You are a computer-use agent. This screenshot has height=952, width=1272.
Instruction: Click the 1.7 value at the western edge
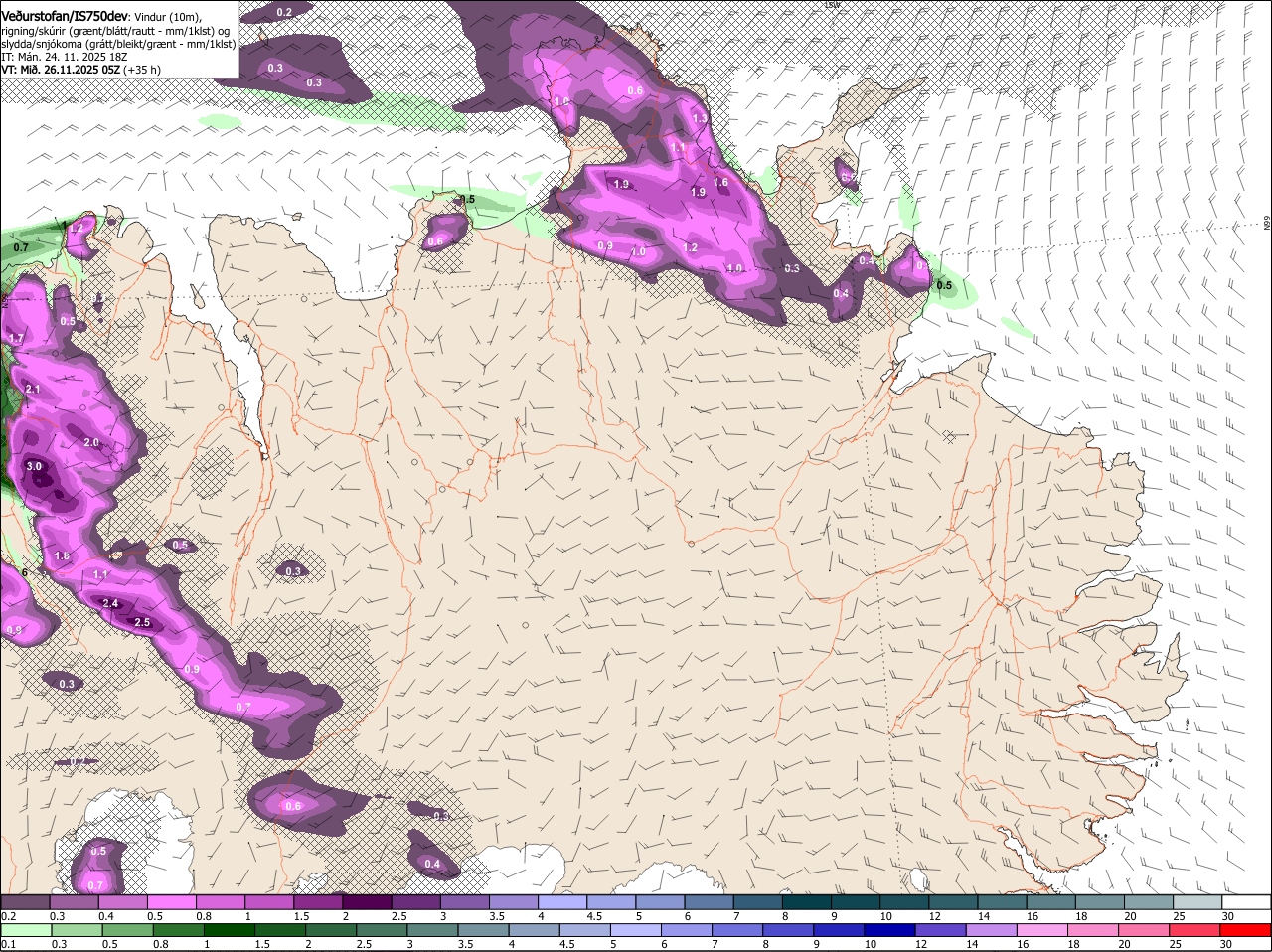(16, 338)
